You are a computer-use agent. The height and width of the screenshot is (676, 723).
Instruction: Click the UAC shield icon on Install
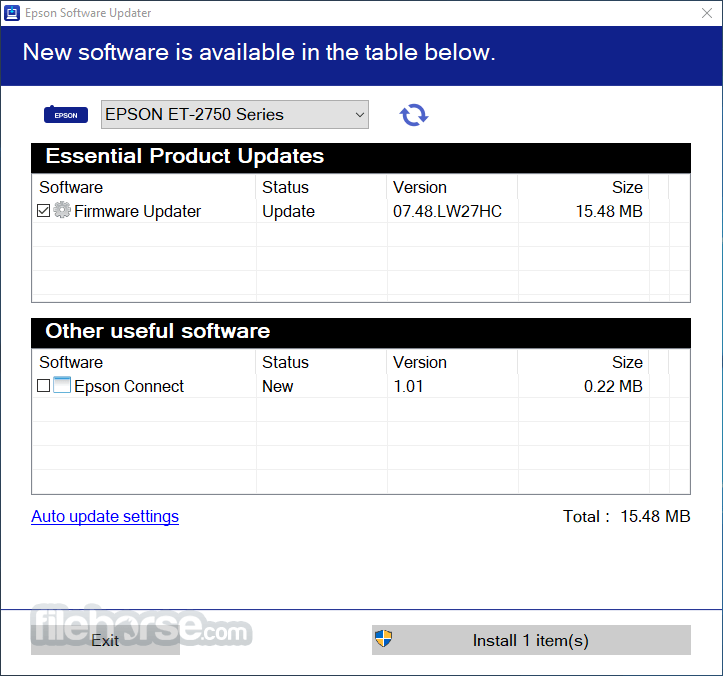(x=383, y=639)
